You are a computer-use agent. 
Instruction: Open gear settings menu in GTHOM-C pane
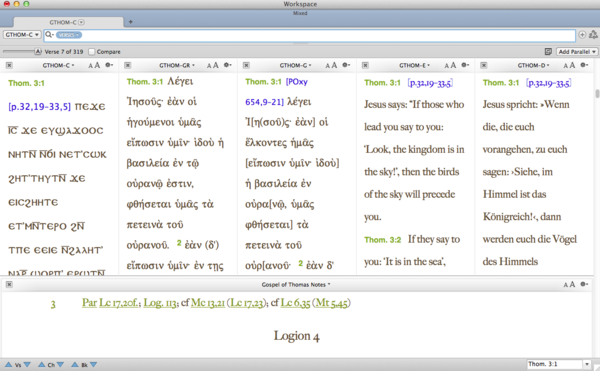click(109, 65)
